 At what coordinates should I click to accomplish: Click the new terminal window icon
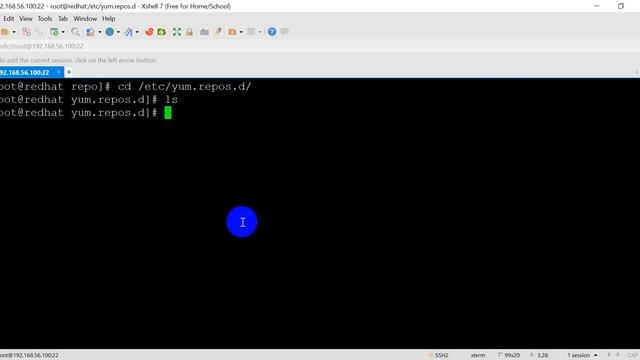[x=54, y=32]
